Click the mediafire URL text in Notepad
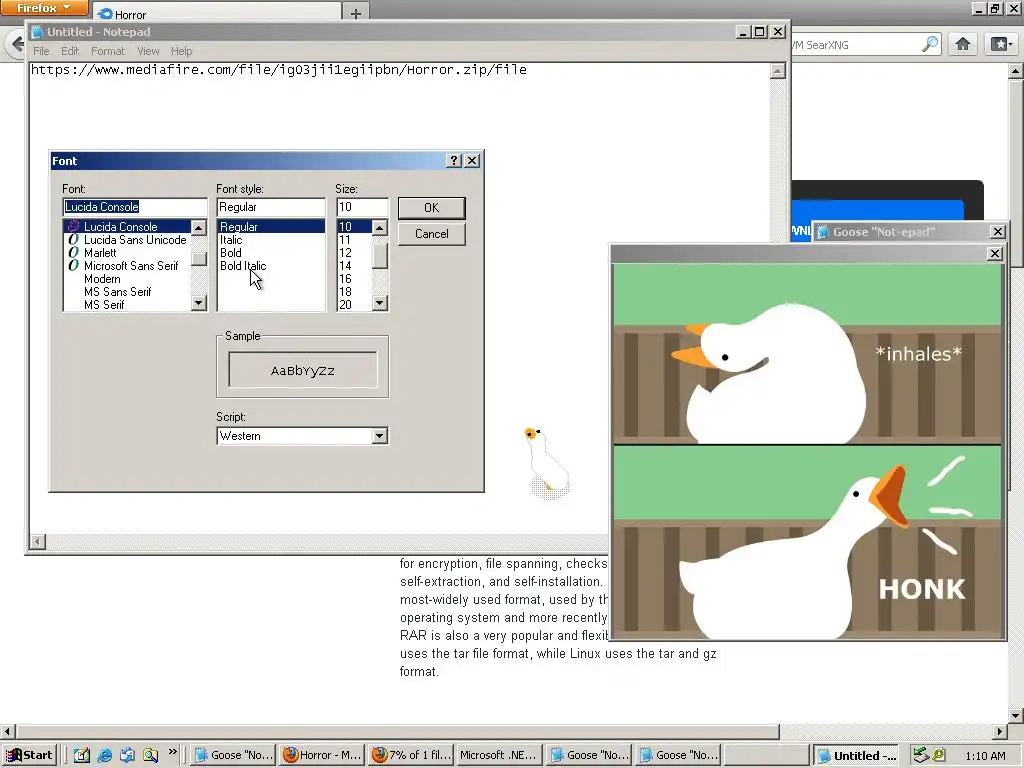Image resolution: width=1024 pixels, height=768 pixels. (279, 69)
